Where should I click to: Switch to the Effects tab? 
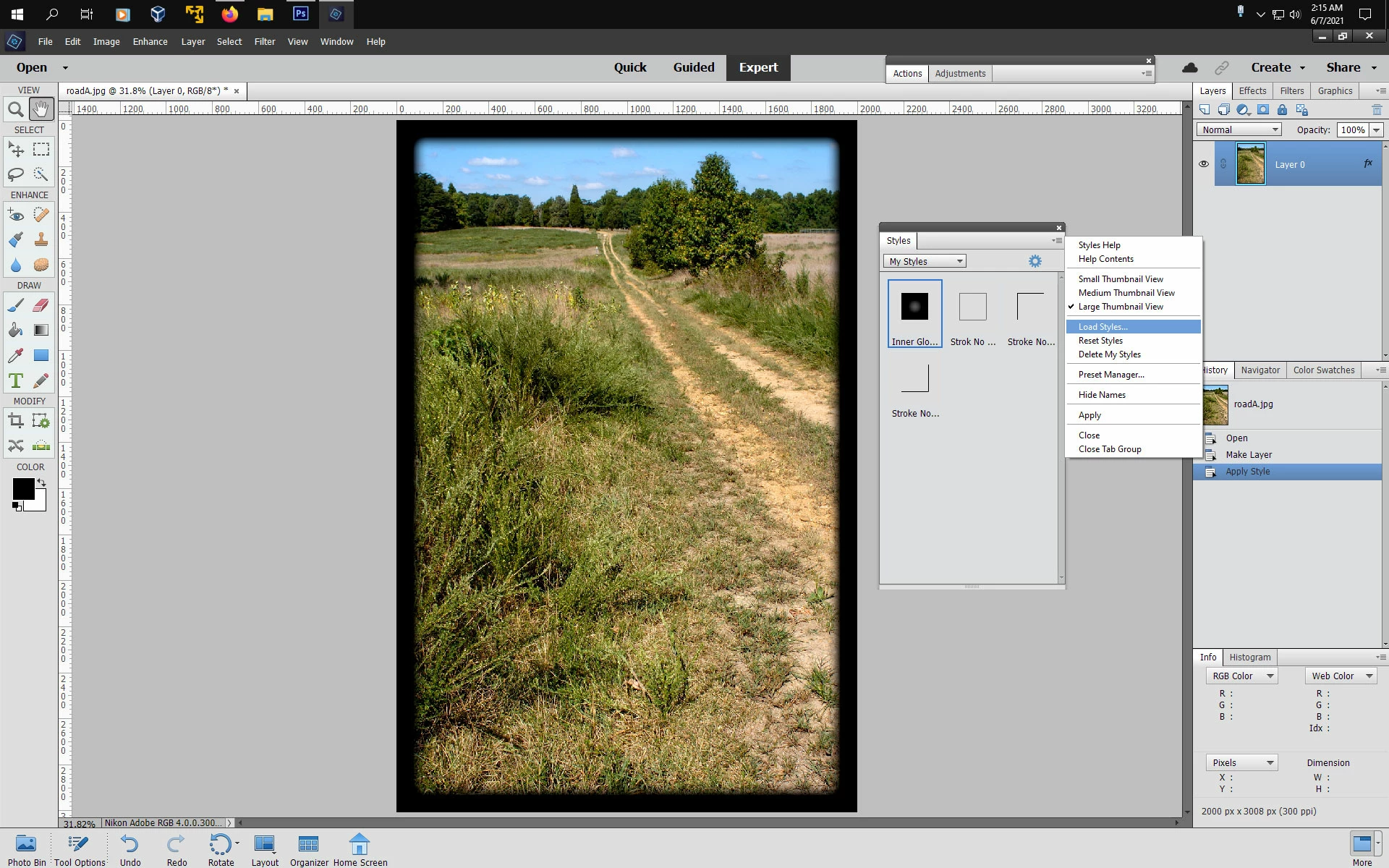tap(1252, 90)
